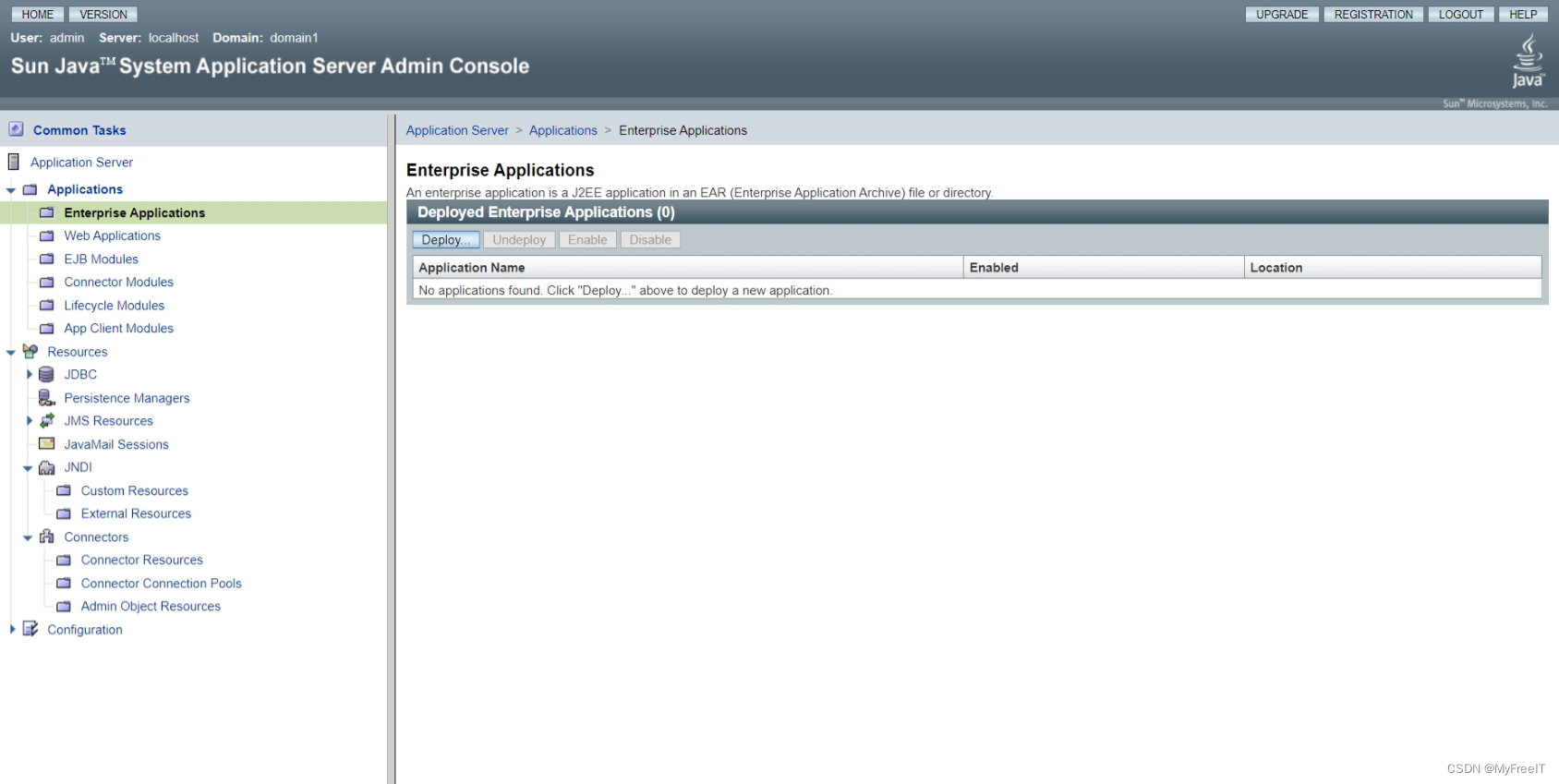Open JavaMail Sessions in the tree
This screenshot has height=784, width=1559.
pos(116,444)
